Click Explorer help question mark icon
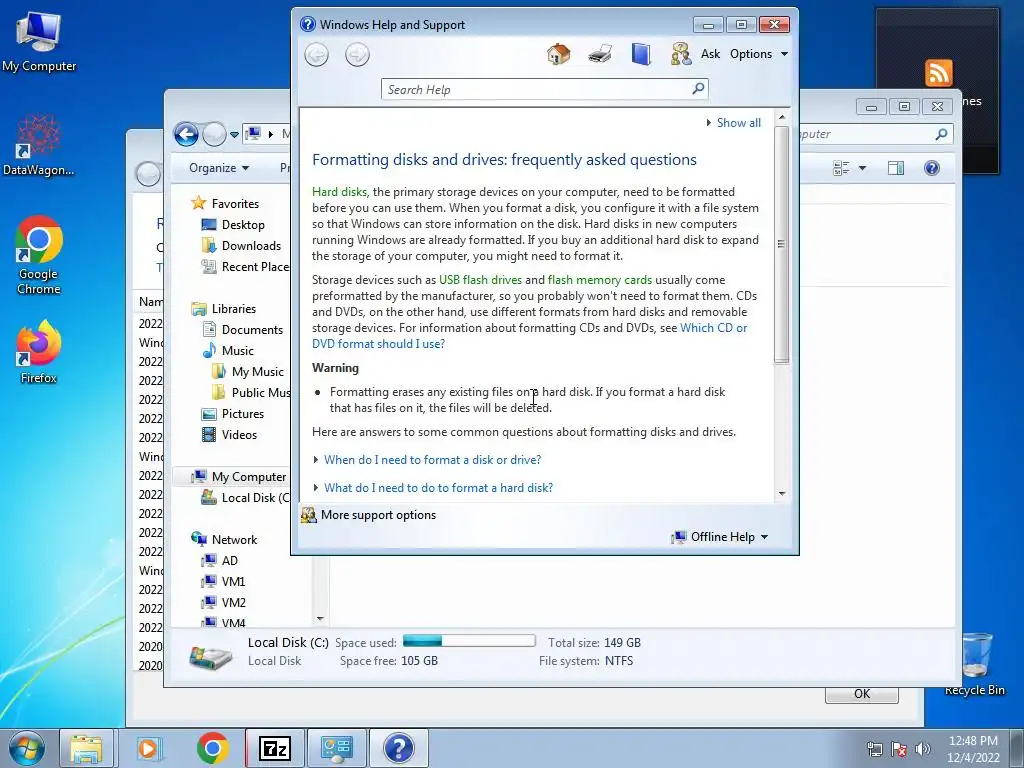Viewport: 1024px width, 768px height. coord(932,168)
